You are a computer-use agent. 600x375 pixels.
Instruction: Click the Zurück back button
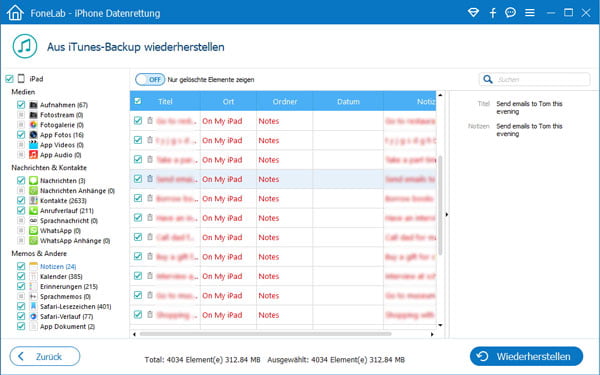point(45,356)
